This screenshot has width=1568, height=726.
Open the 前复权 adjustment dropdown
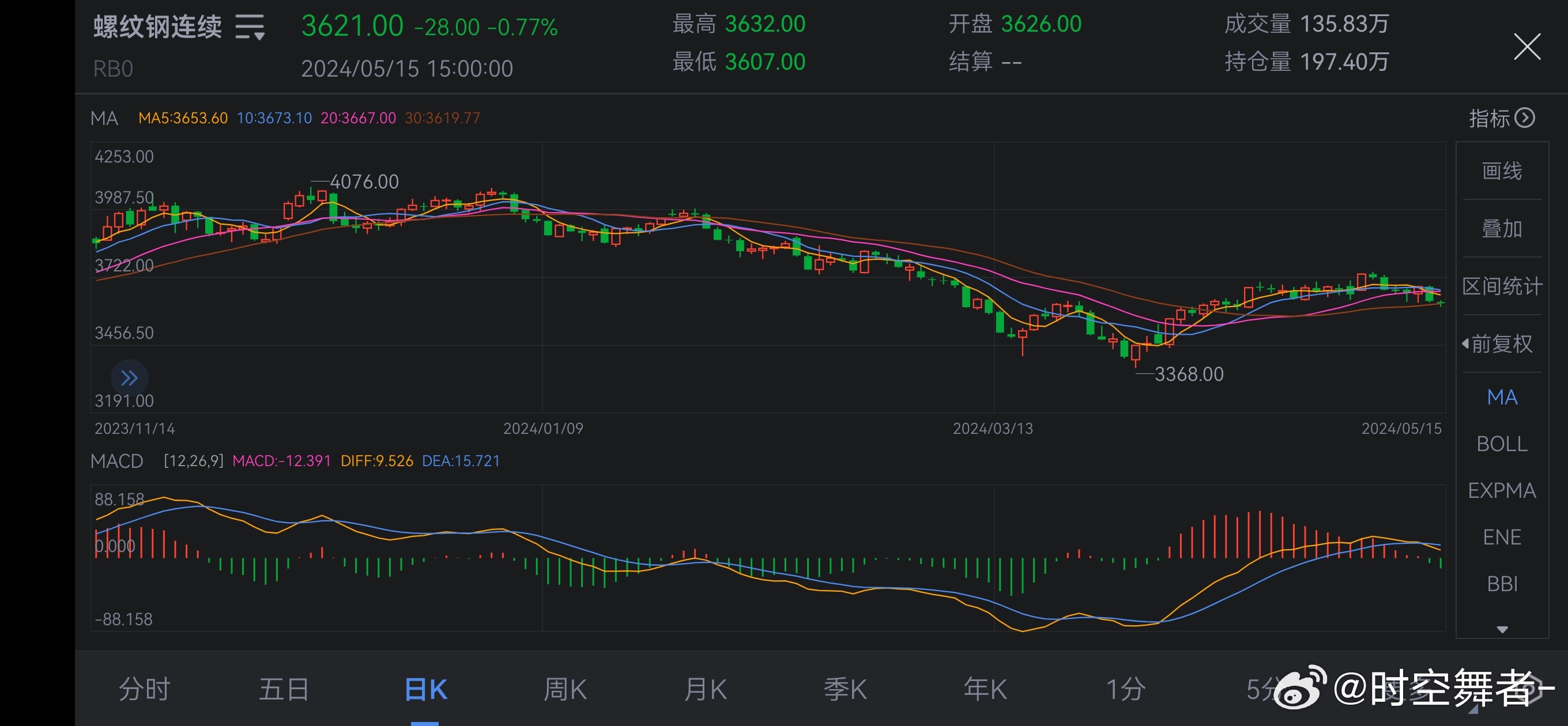pyautogui.click(x=1498, y=344)
